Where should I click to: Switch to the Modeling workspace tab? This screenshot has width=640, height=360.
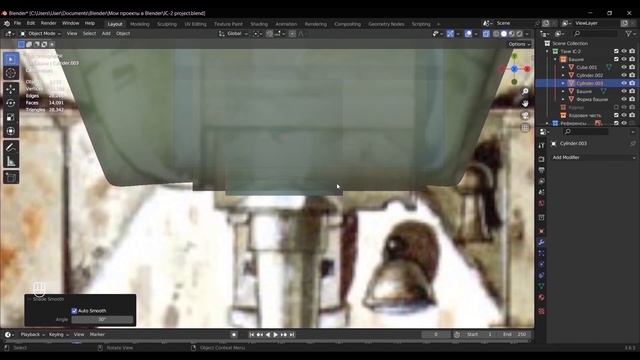(x=140, y=24)
